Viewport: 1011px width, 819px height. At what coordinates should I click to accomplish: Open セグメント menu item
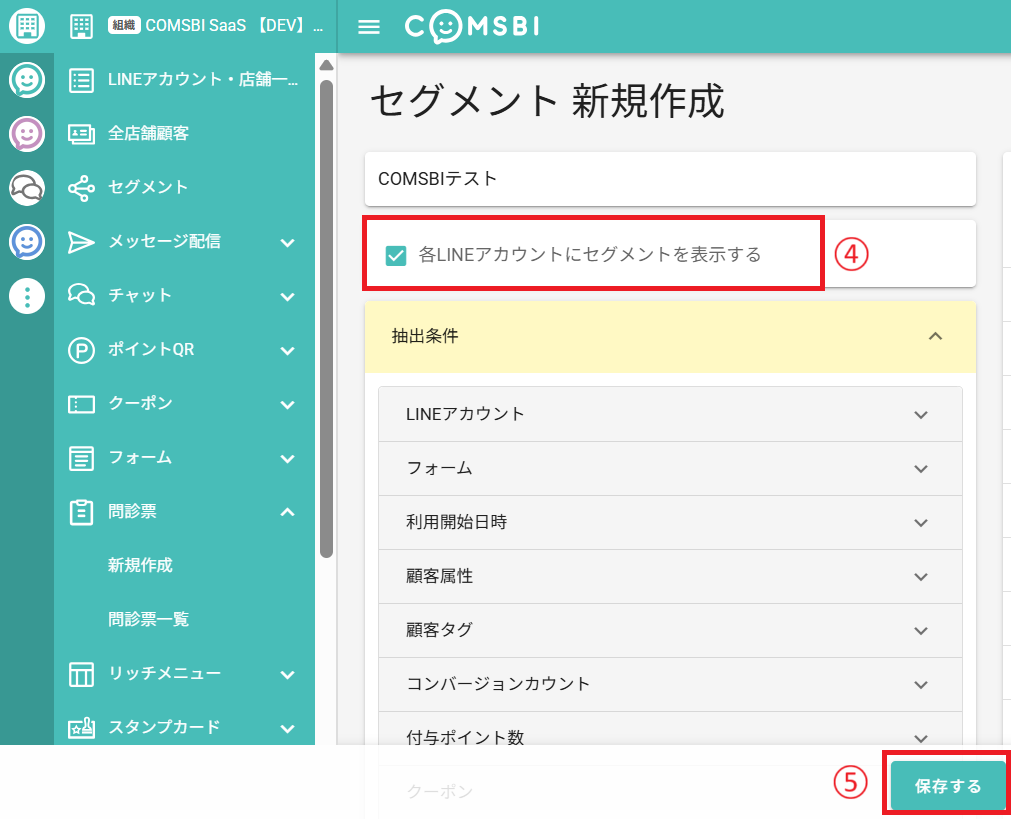pos(184,188)
